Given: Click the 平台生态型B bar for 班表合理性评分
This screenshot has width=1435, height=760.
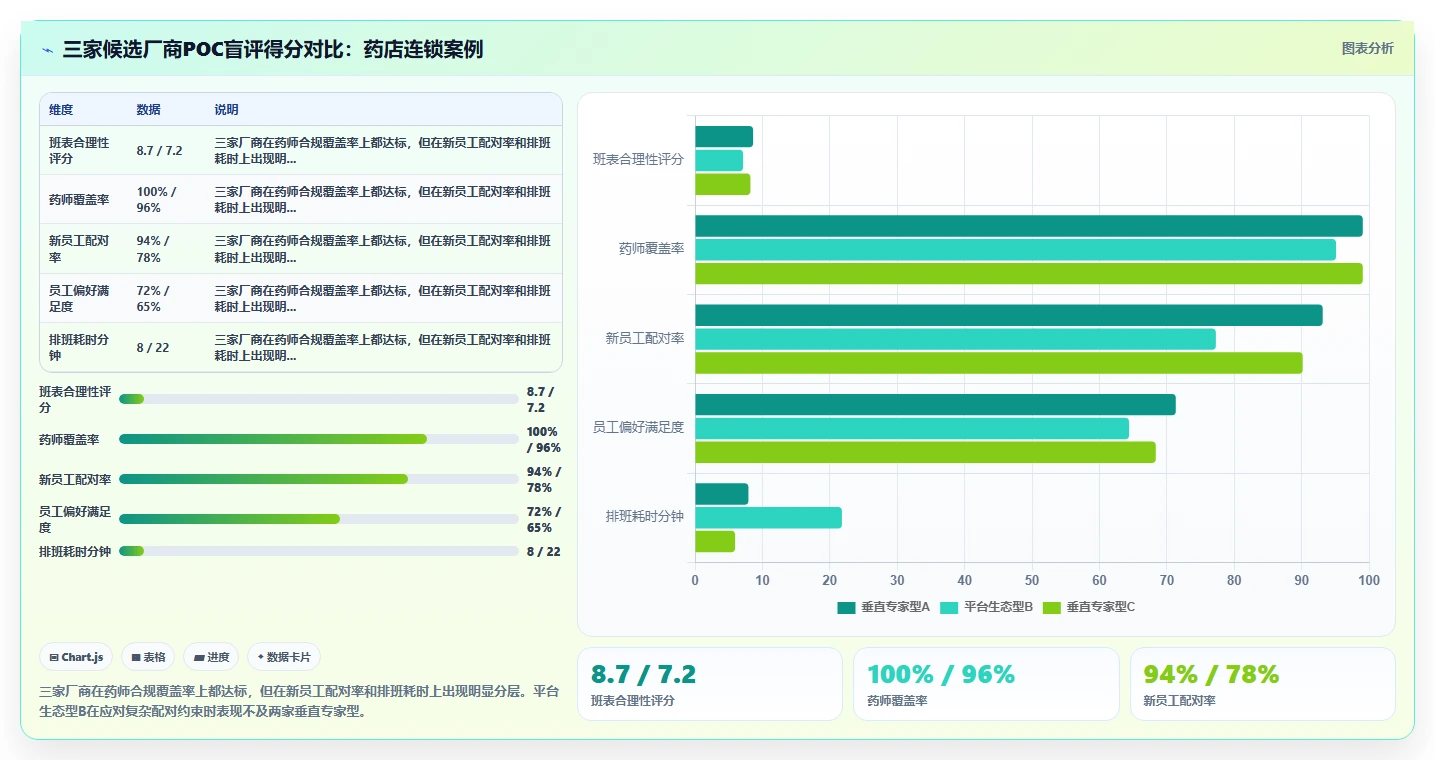Looking at the screenshot, I should click(719, 160).
